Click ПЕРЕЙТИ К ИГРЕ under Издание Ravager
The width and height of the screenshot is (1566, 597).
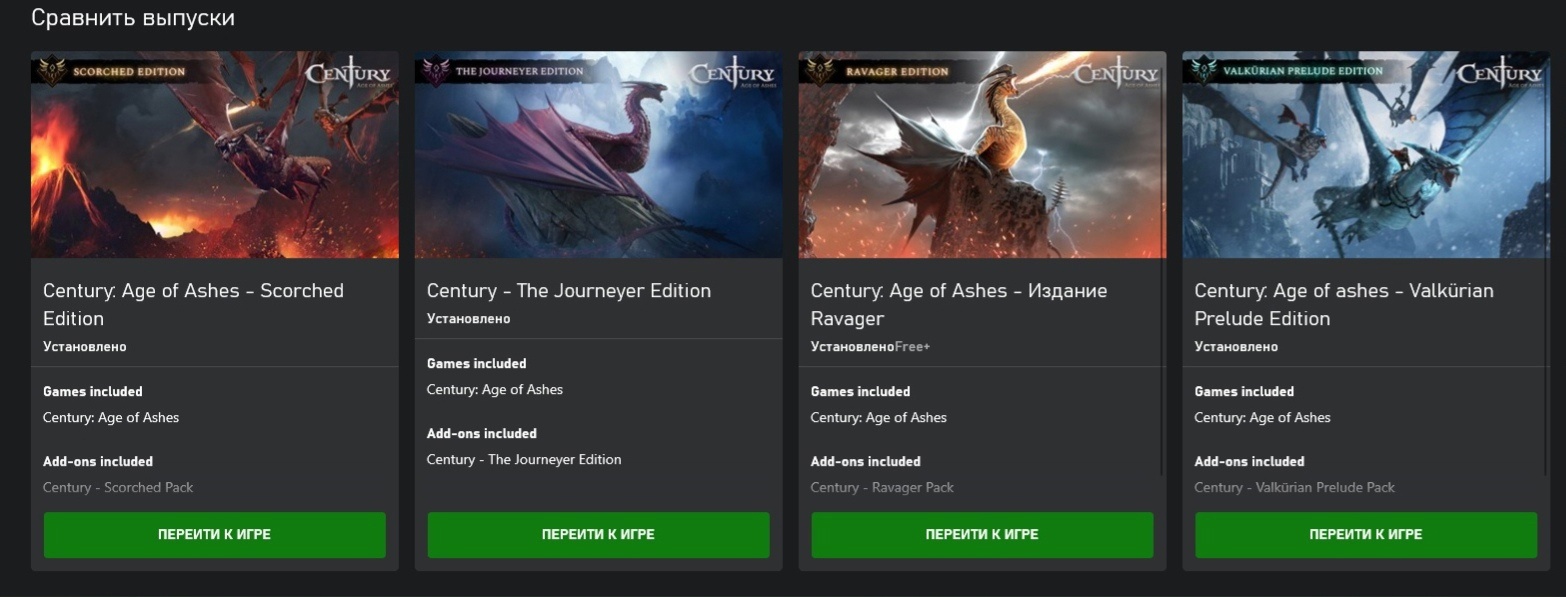pyautogui.click(x=983, y=535)
